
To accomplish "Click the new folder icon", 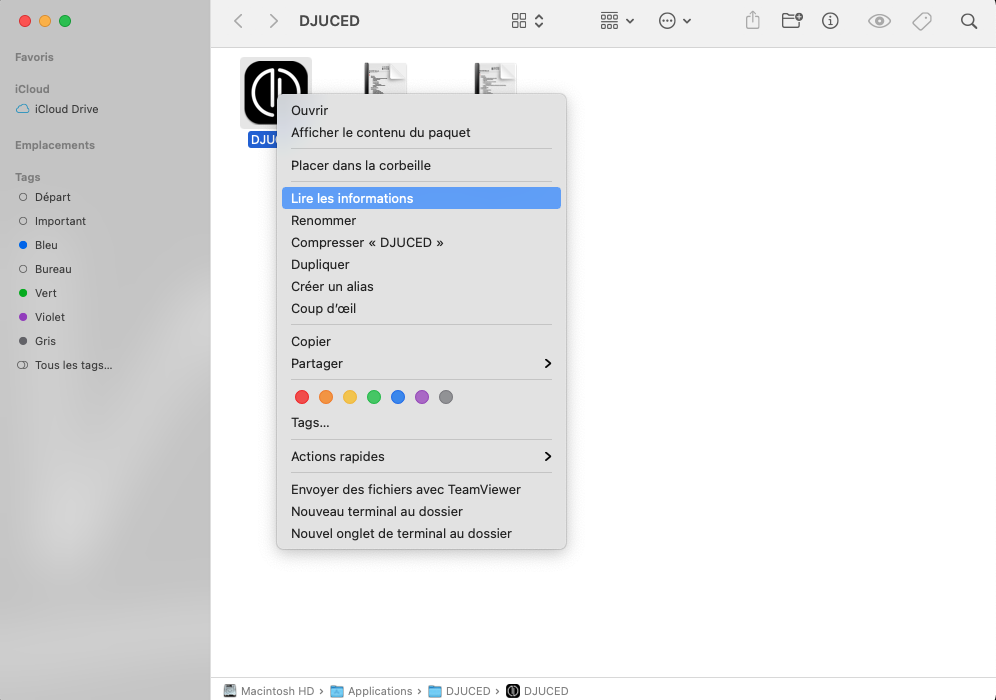I will [x=791, y=21].
